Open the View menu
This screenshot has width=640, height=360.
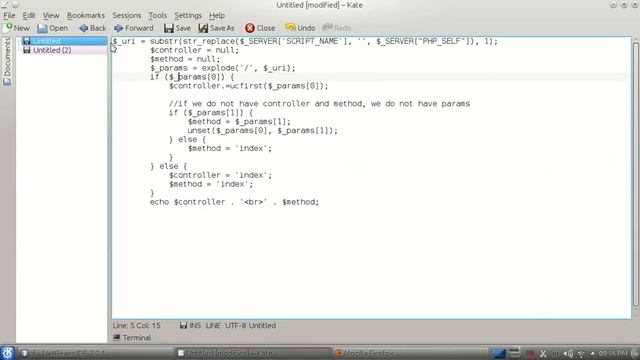[x=51, y=16]
